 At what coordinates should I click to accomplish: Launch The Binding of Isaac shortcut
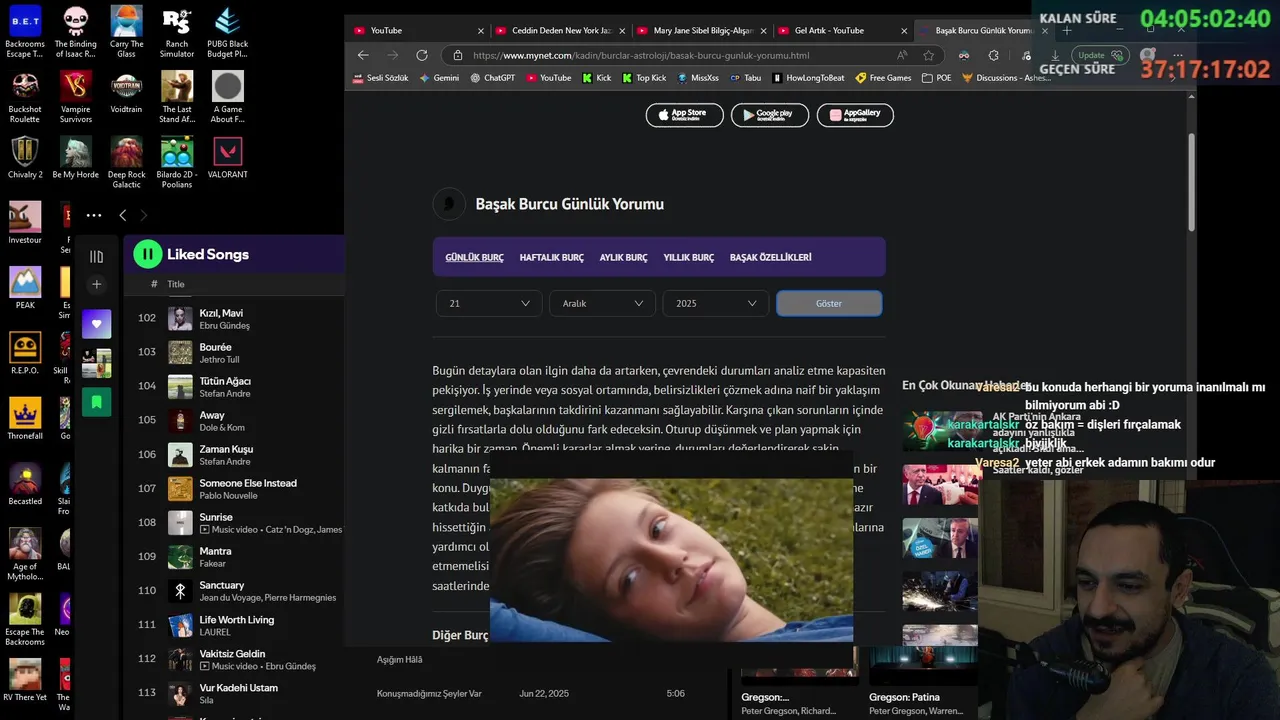tap(76, 32)
